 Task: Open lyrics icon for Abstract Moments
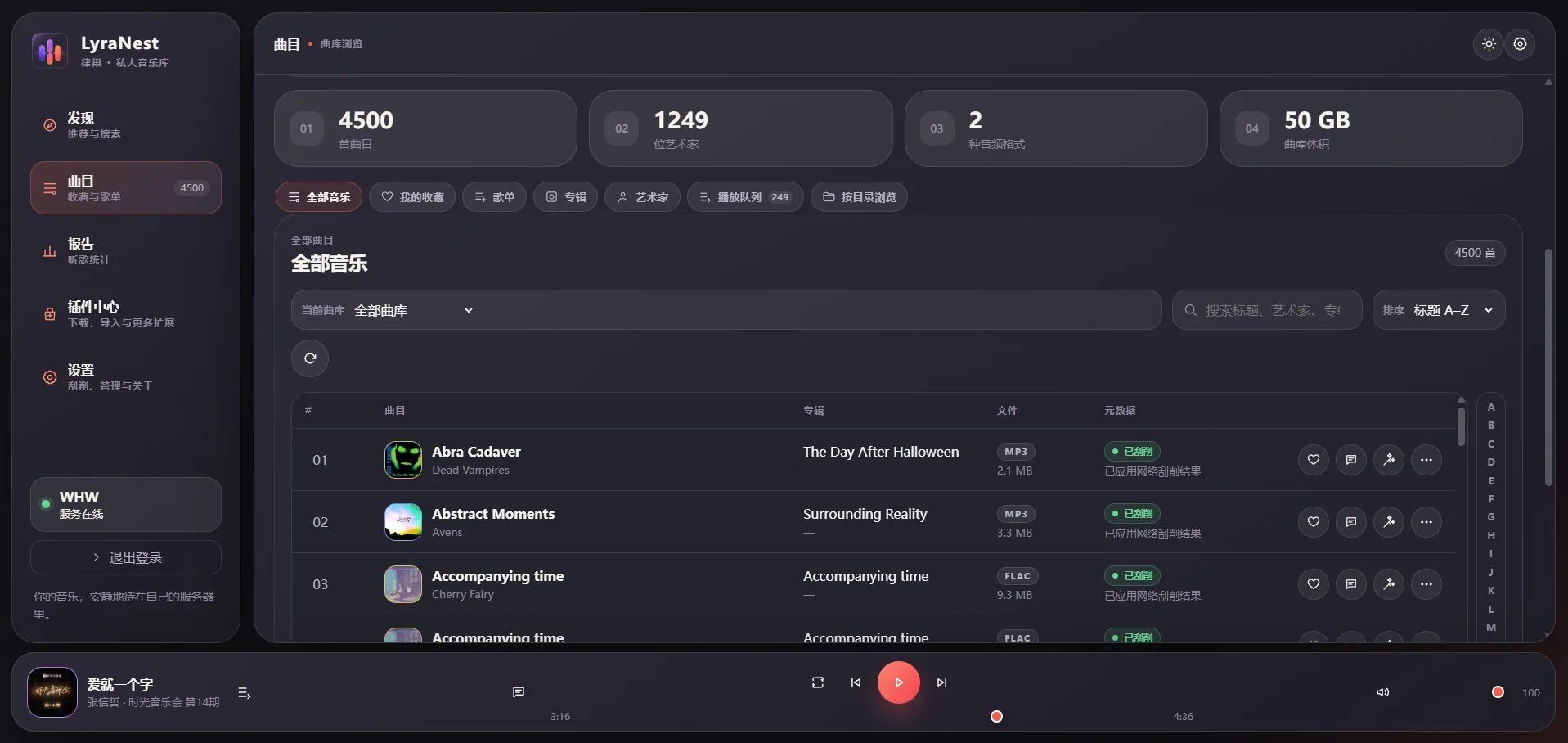tap(1350, 522)
